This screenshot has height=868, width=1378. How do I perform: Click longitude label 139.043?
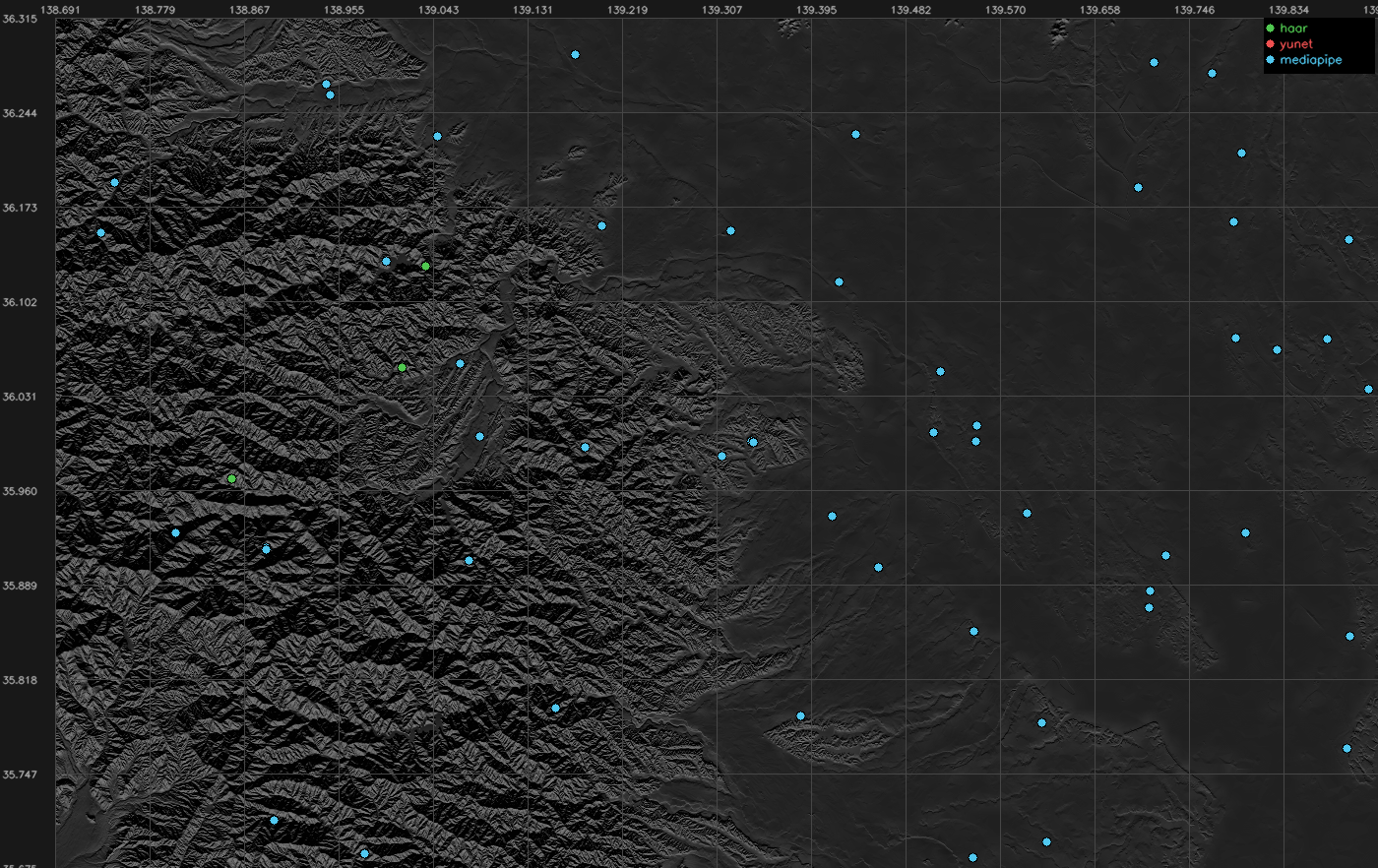click(438, 10)
